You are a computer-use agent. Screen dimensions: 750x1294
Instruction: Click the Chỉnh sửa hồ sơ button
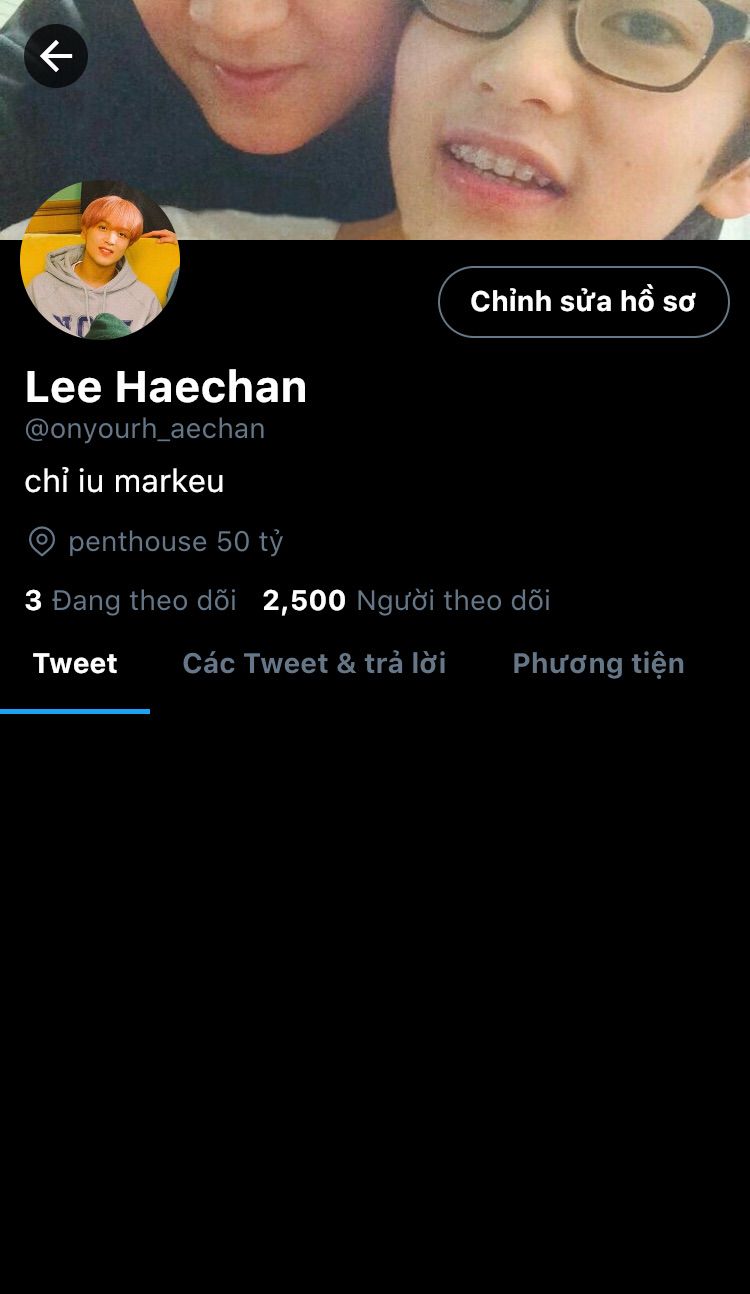click(584, 302)
